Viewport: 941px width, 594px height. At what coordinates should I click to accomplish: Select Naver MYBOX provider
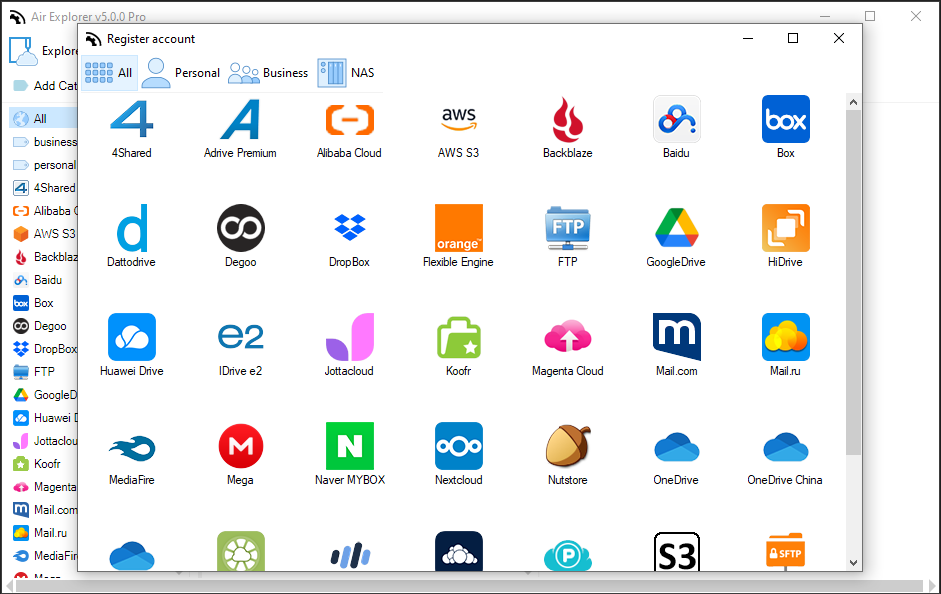pos(349,446)
